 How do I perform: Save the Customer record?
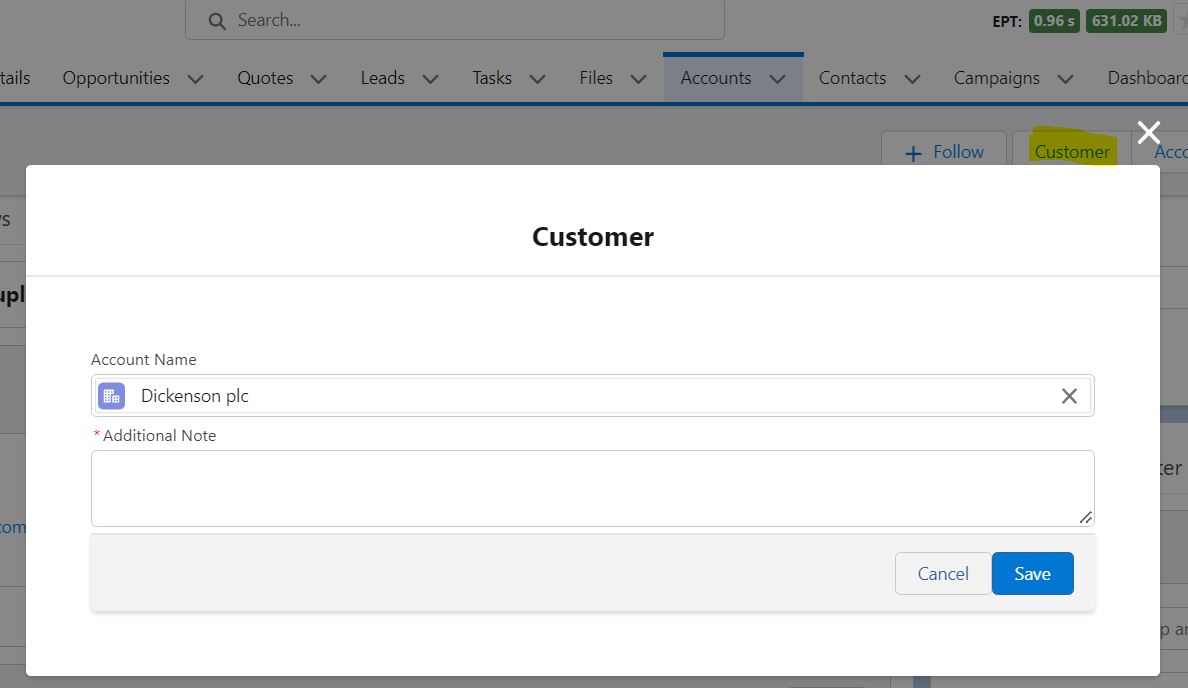tap(1032, 573)
